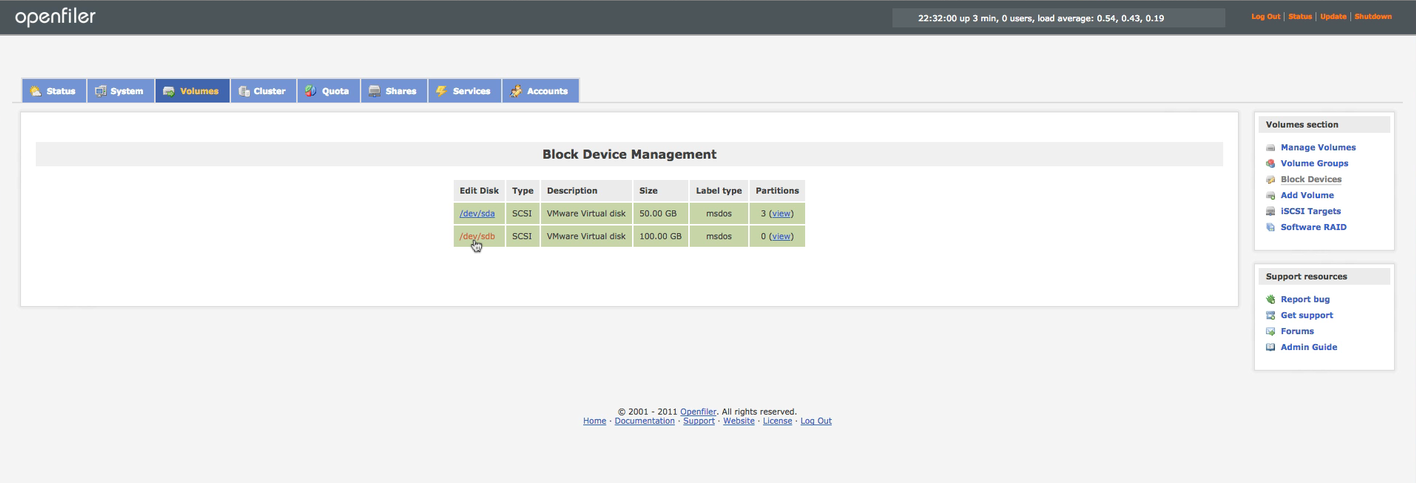Image resolution: width=1416 pixels, height=483 pixels.
Task: Go to the Accounts tab
Action: point(540,91)
